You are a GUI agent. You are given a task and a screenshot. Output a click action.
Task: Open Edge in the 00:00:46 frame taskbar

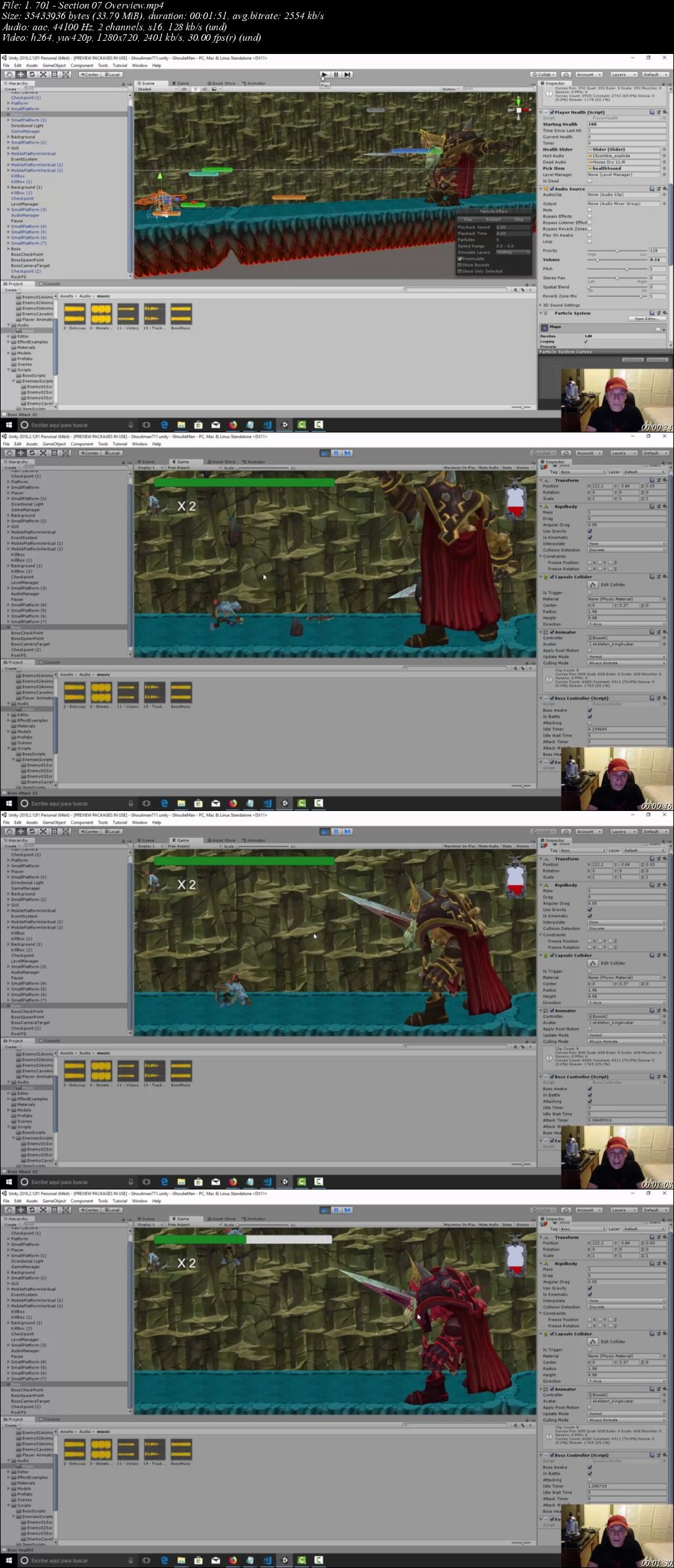coord(165,804)
